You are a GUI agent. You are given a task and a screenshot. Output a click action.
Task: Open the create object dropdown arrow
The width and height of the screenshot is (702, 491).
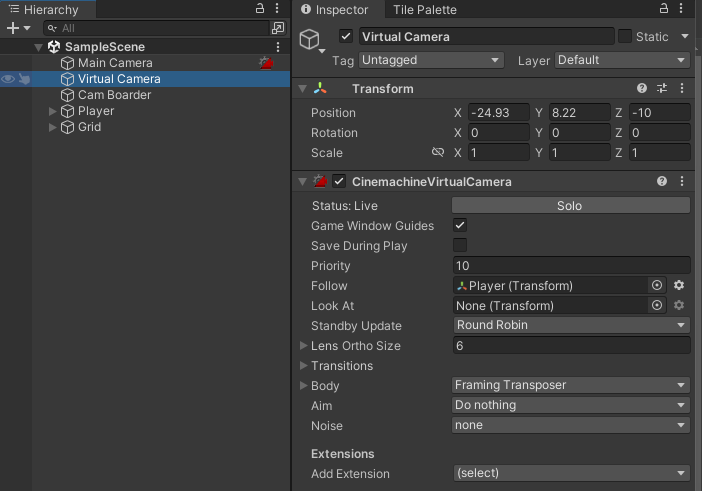tap(27, 28)
